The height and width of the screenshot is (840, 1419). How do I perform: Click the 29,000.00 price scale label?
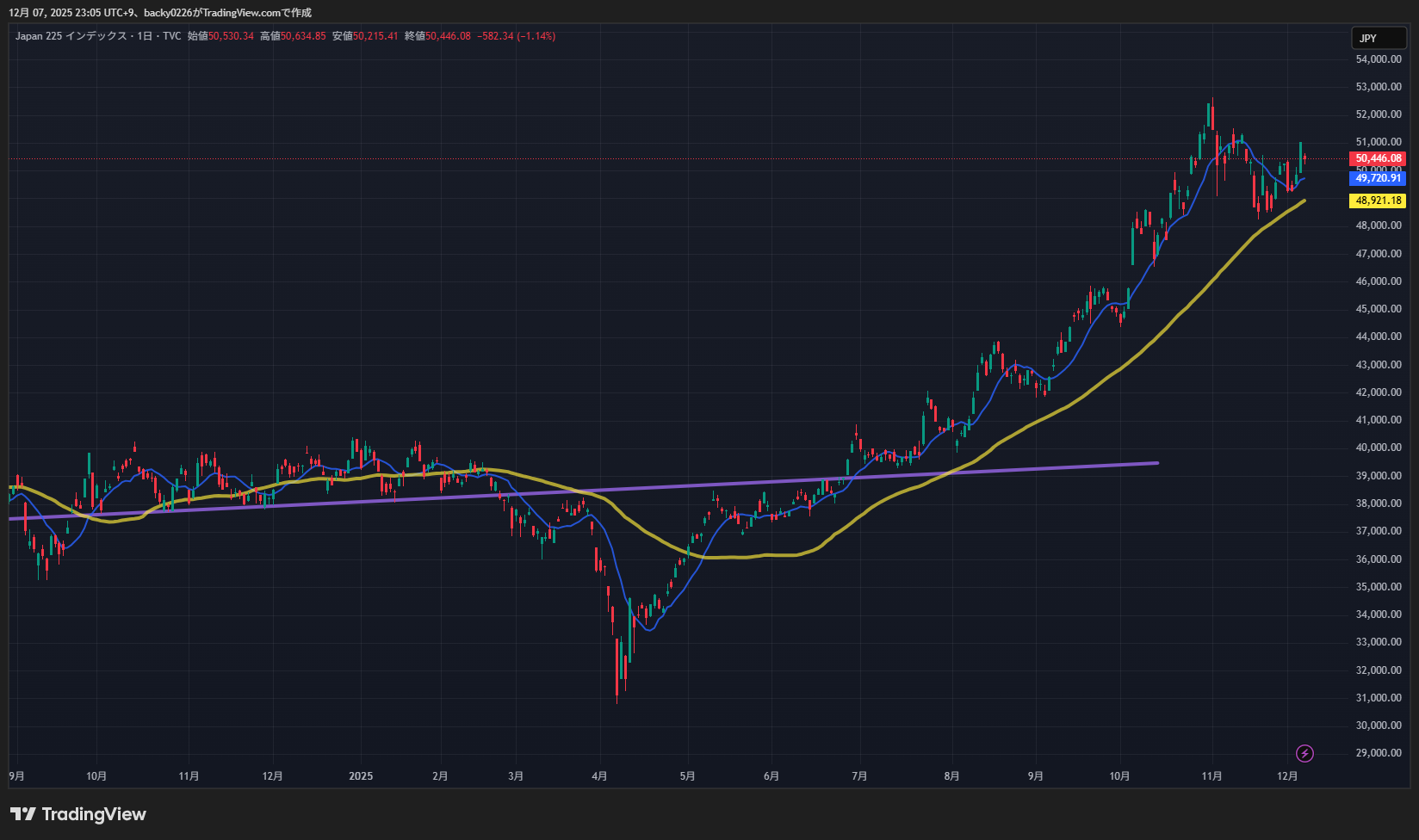(x=1378, y=753)
